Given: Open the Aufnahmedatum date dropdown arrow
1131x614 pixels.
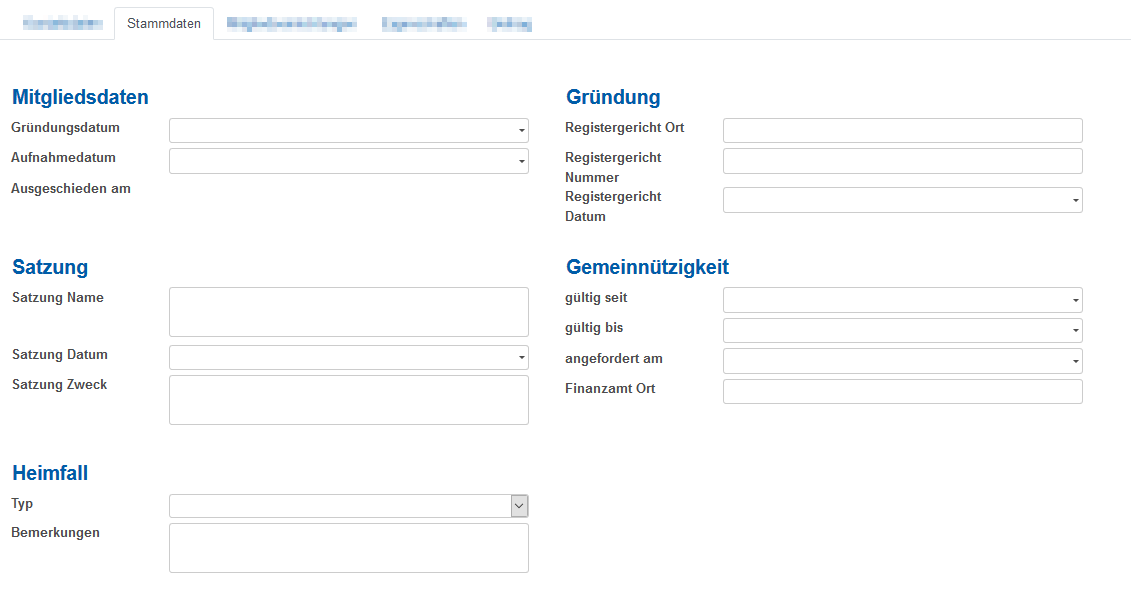Looking at the screenshot, I should coord(521,161).
